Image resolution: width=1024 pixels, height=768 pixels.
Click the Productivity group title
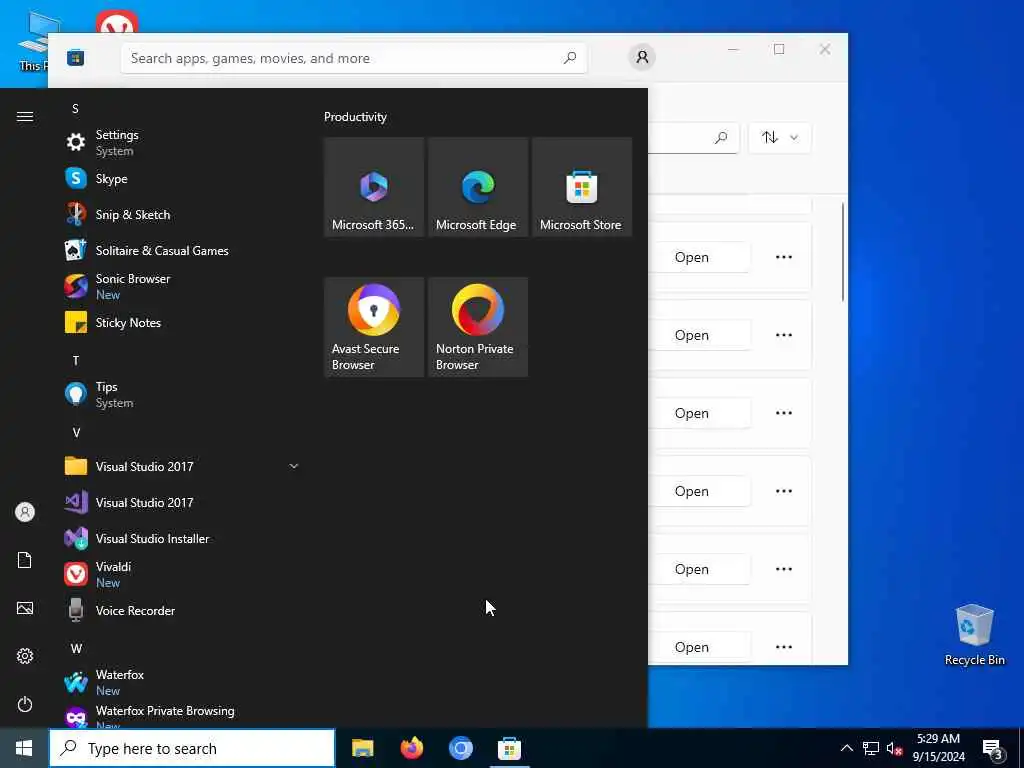click(355, 117)
